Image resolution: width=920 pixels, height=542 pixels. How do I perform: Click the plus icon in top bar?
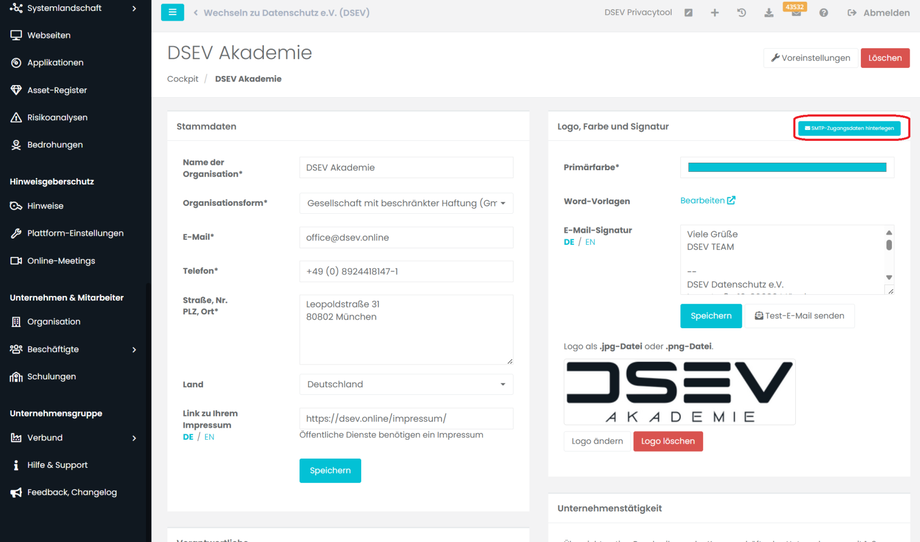(714, 13)
